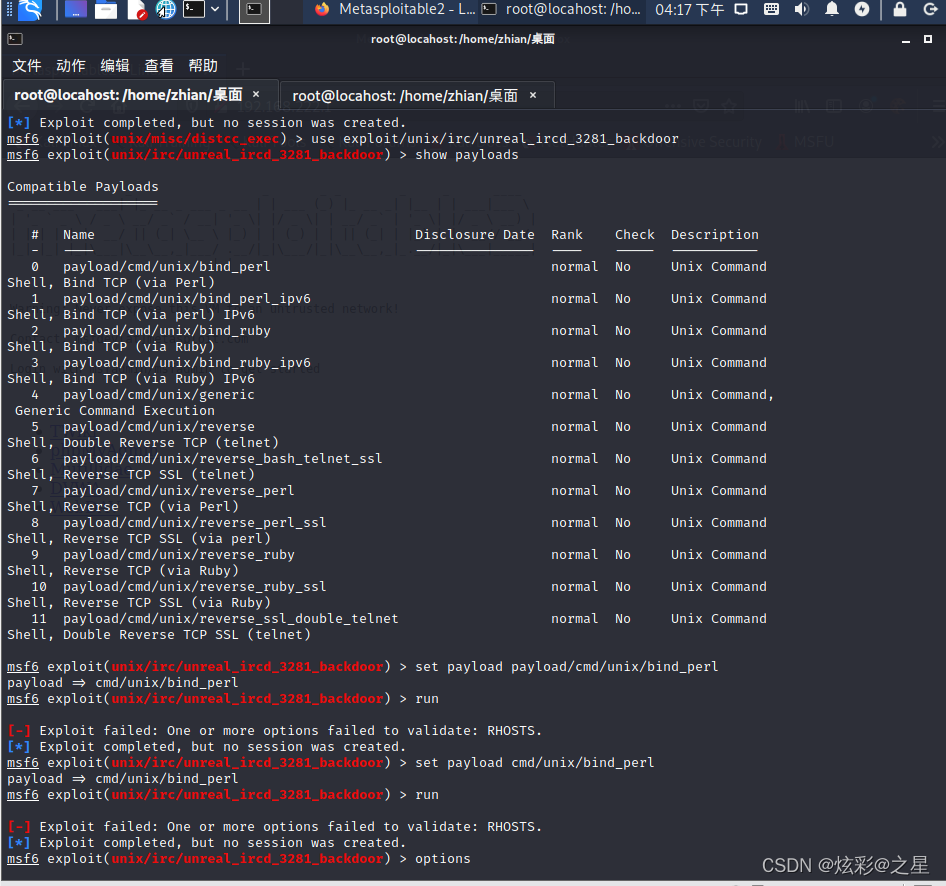The image size is (946, 886).
Task: Open the 帮助 menu
Action: tap(203, 66)
